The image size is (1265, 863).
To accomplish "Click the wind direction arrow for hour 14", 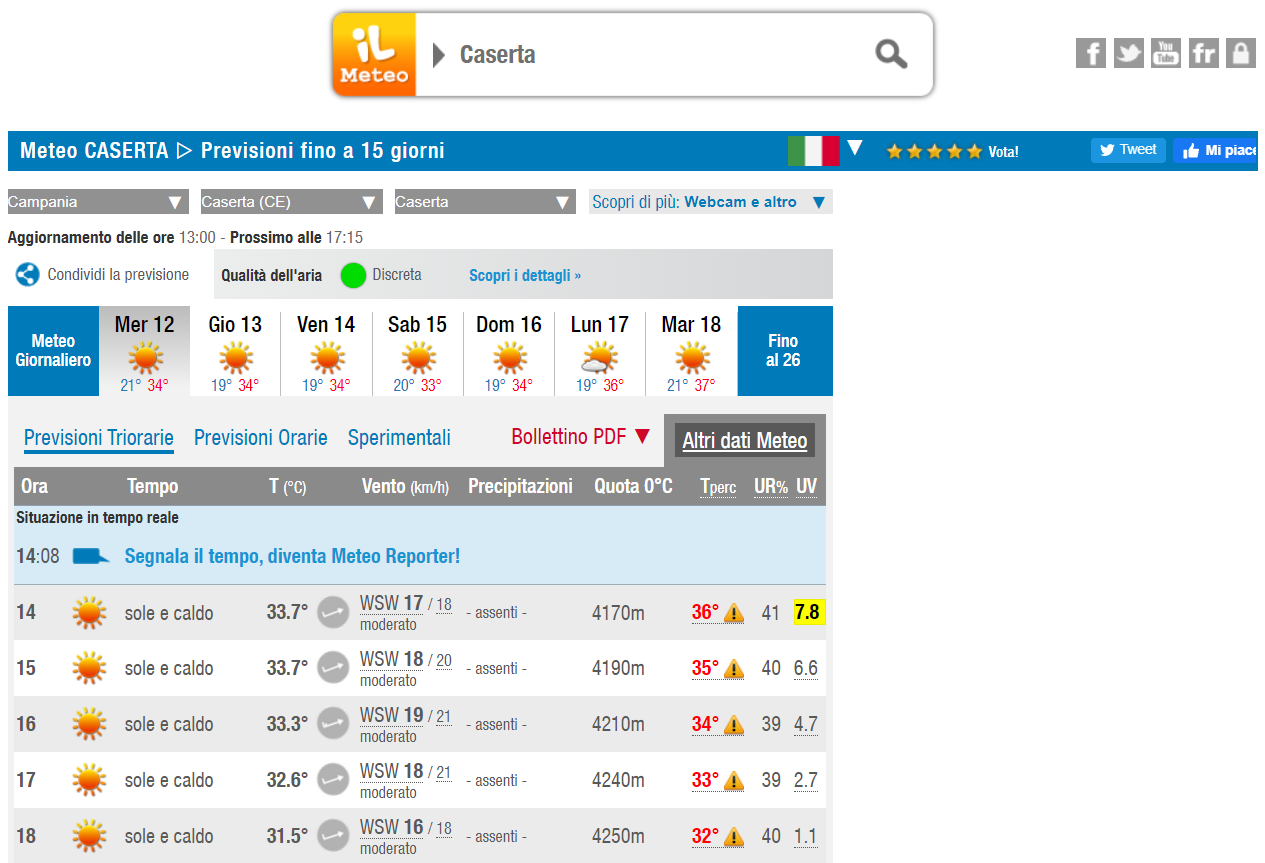I will pyautogui.click(x=333, y=612).
